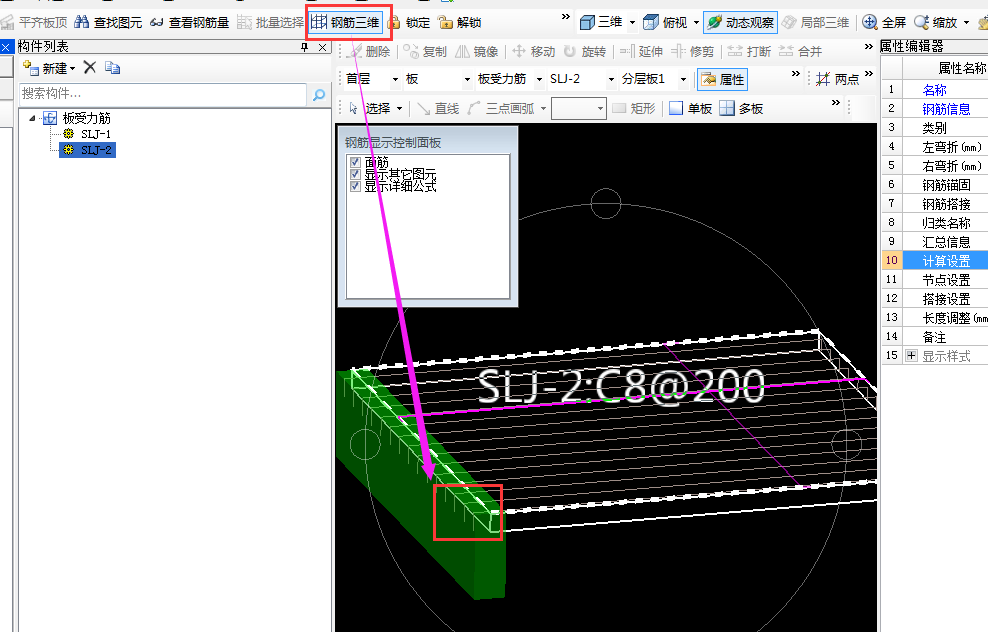
Task: Click the 缩放 zoom tool
Action: [936, 23]
